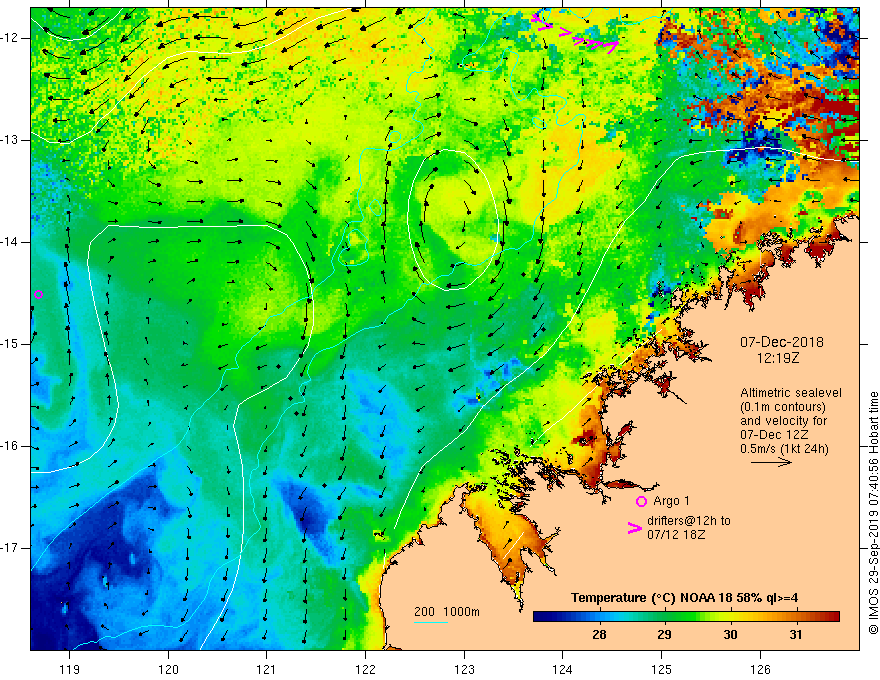Click the latitude axis label -16
The width and height of the screenshot is (880, 680).
coord(11,446)
